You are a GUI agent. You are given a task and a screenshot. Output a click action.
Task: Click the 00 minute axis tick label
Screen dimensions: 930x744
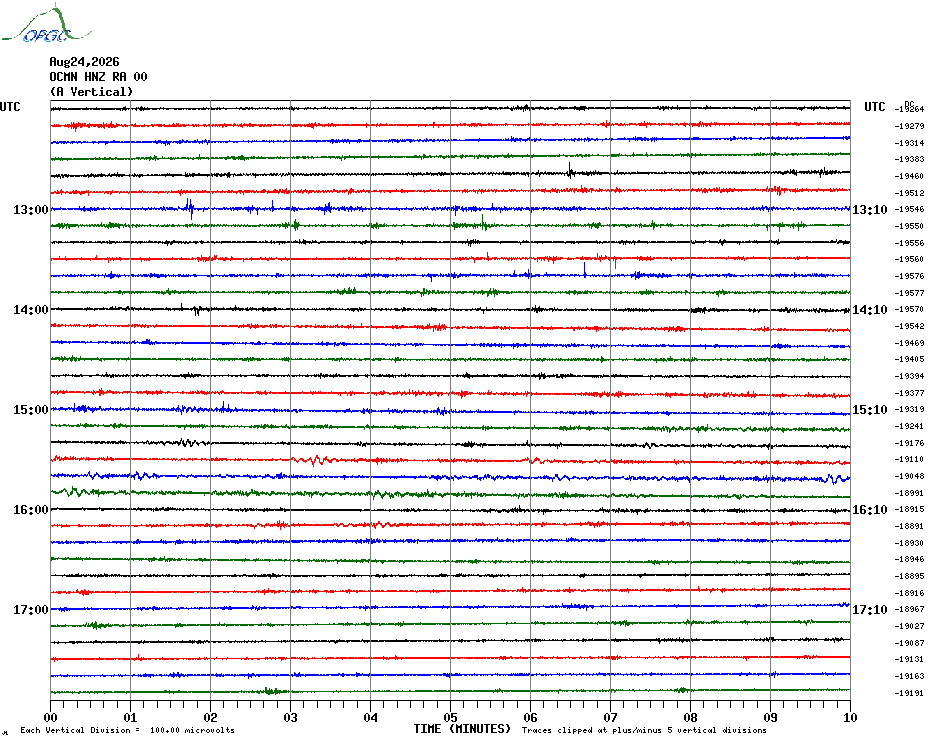point(50,718)
